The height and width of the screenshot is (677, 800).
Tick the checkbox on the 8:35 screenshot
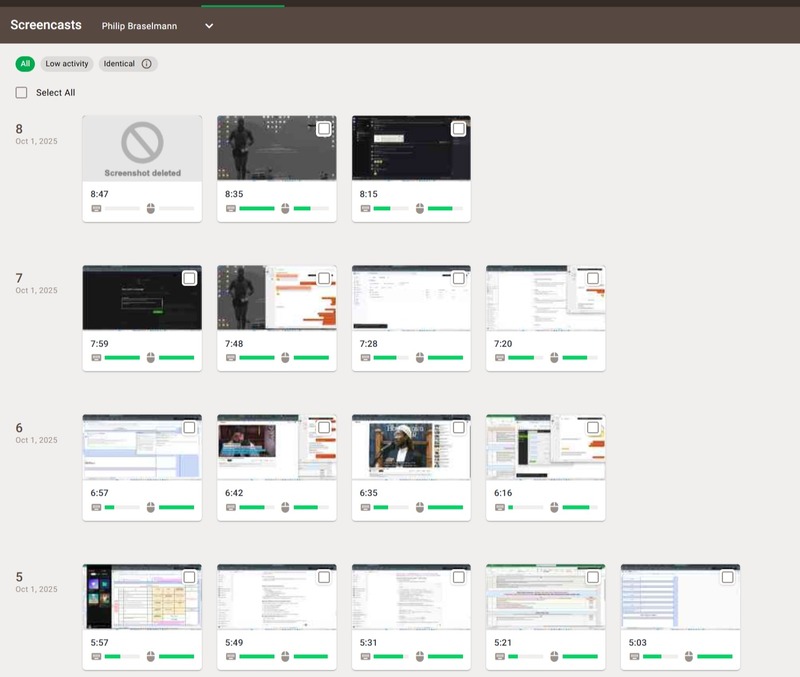[324, 129]
